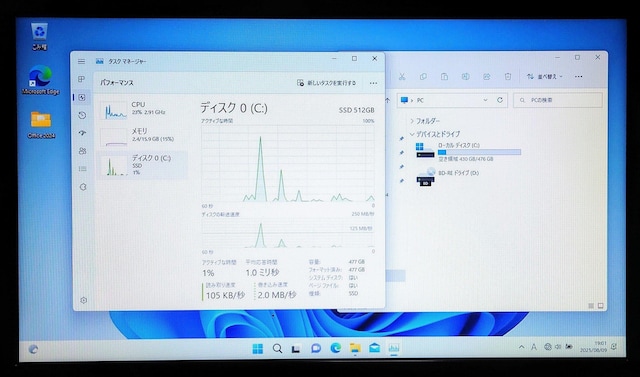This screenshot has width=640, height=377.
Task: Select the Office 2024 desktop folder
Action: pos(41,124)
